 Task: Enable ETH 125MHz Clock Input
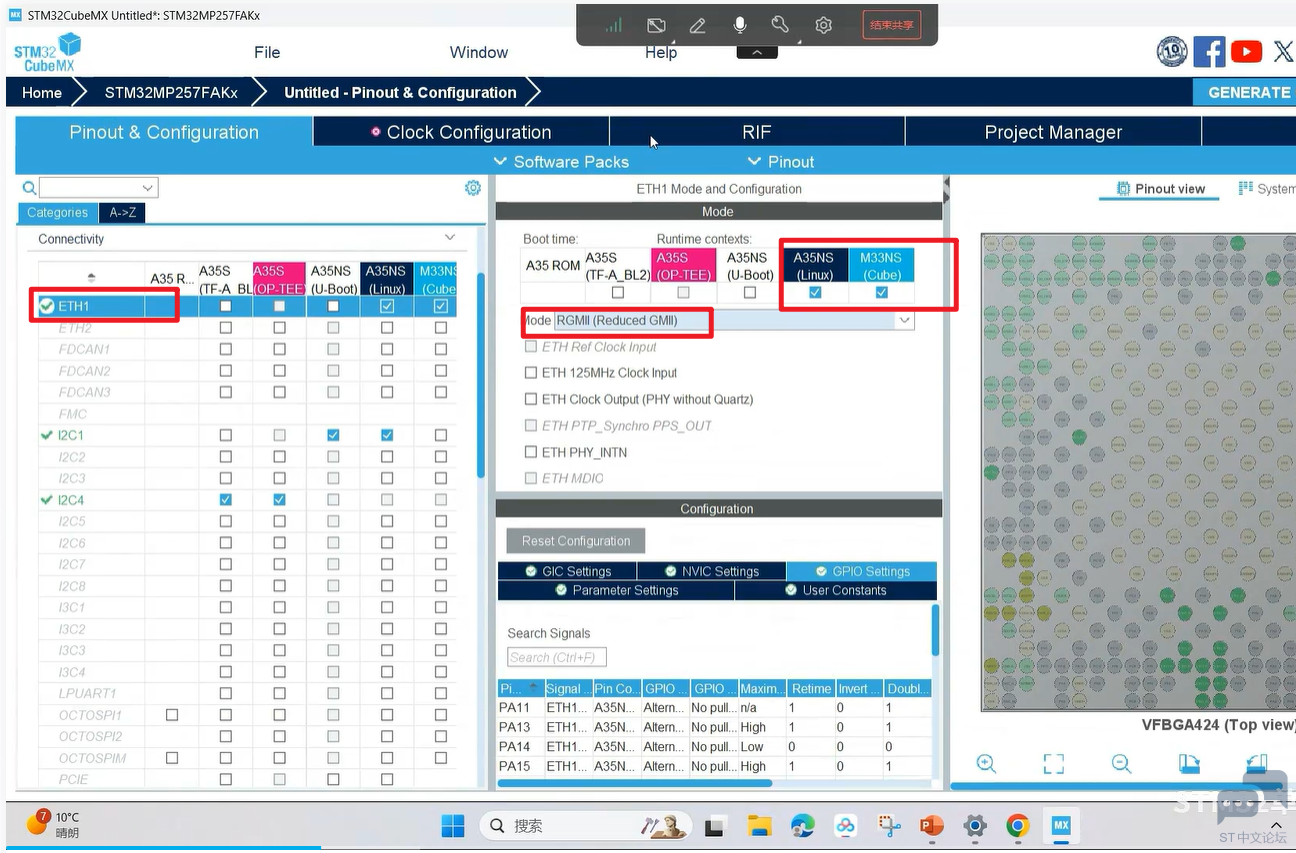(531, 373)
